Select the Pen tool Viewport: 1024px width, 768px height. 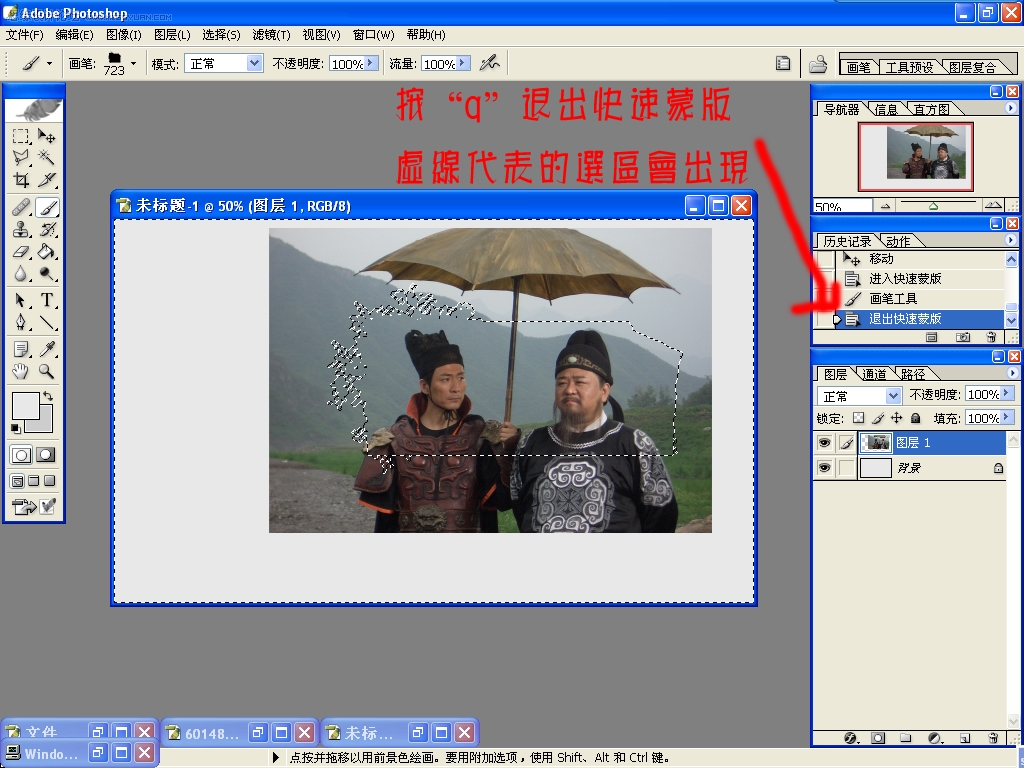pyautogui.click(x=21, y=322)
